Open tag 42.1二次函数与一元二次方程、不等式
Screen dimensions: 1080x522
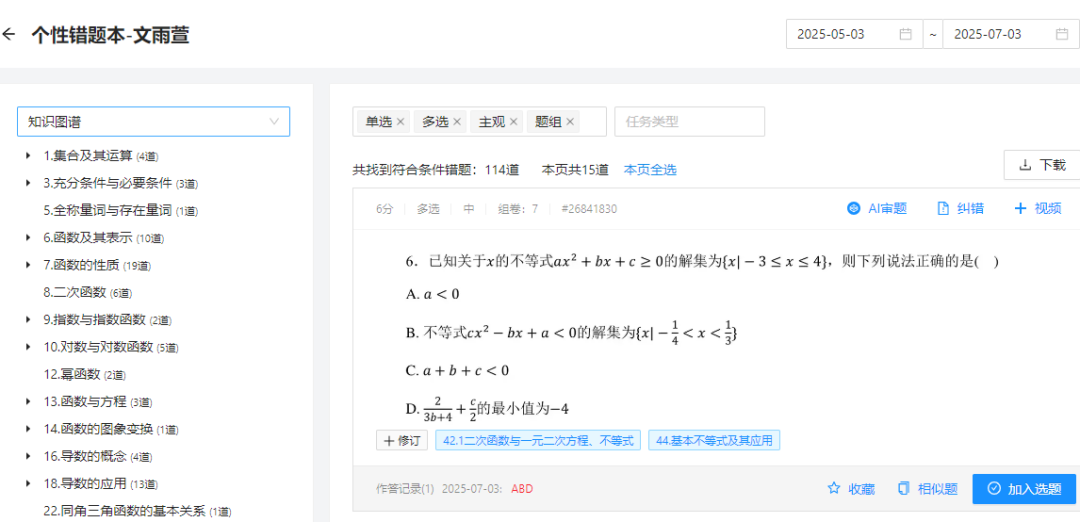click(538, 440)
